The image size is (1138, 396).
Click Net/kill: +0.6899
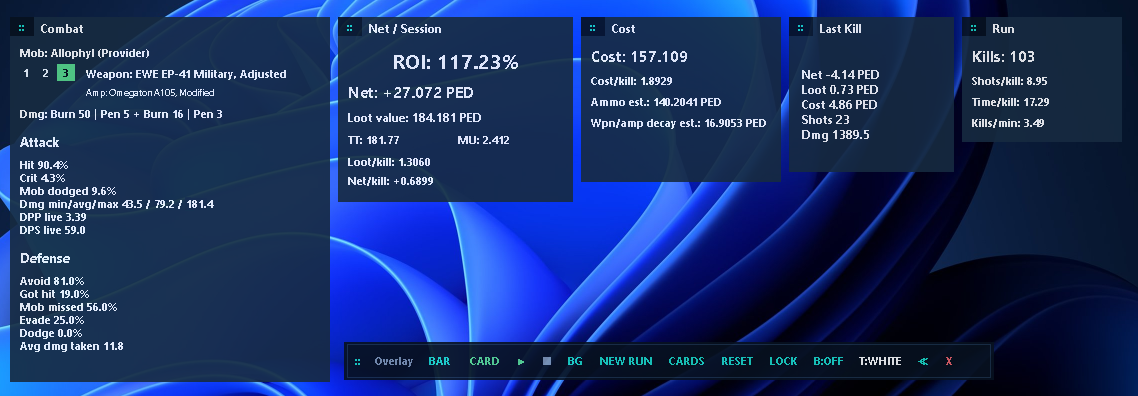[390, 181]
